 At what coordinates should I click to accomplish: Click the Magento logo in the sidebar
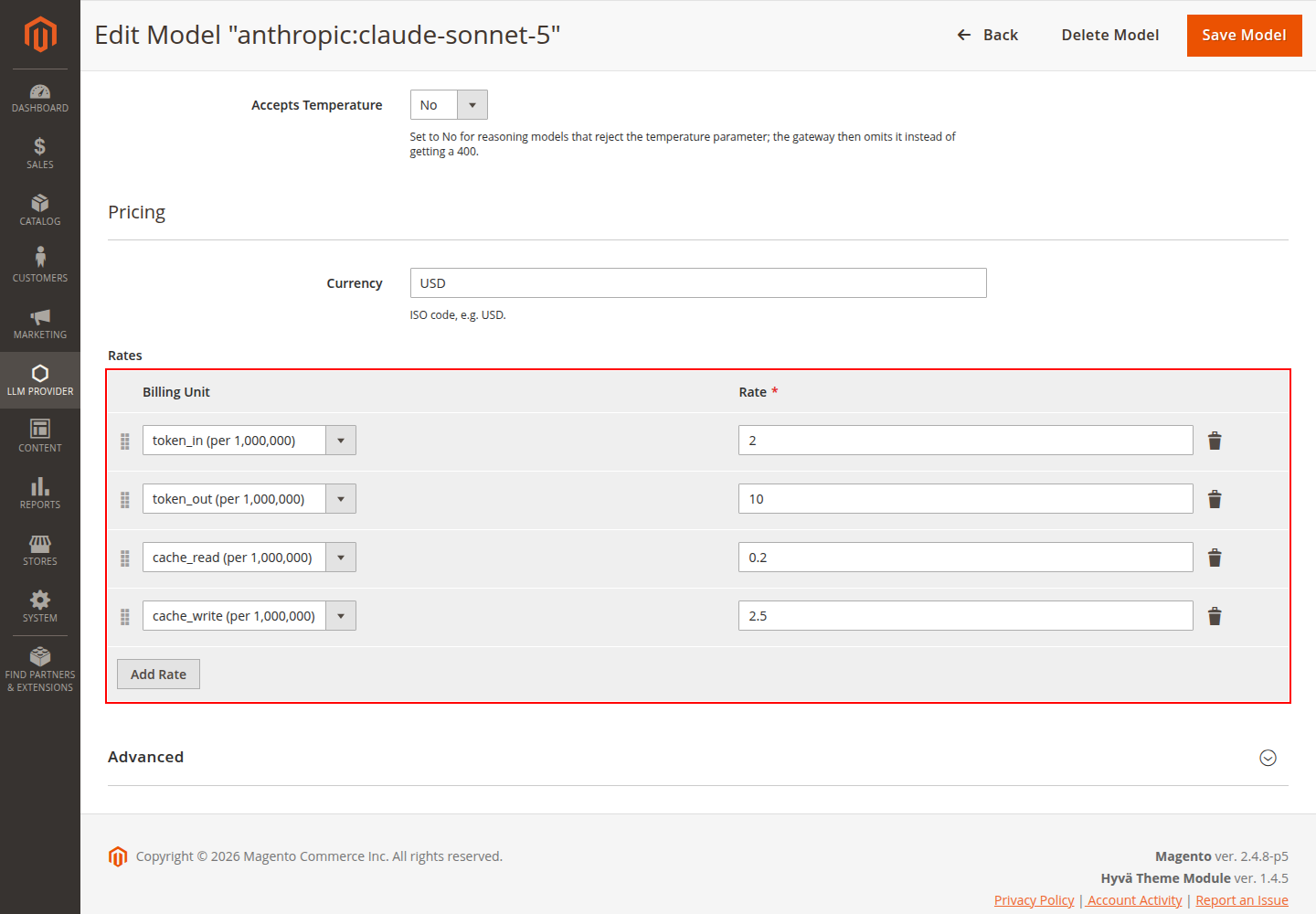40,35
